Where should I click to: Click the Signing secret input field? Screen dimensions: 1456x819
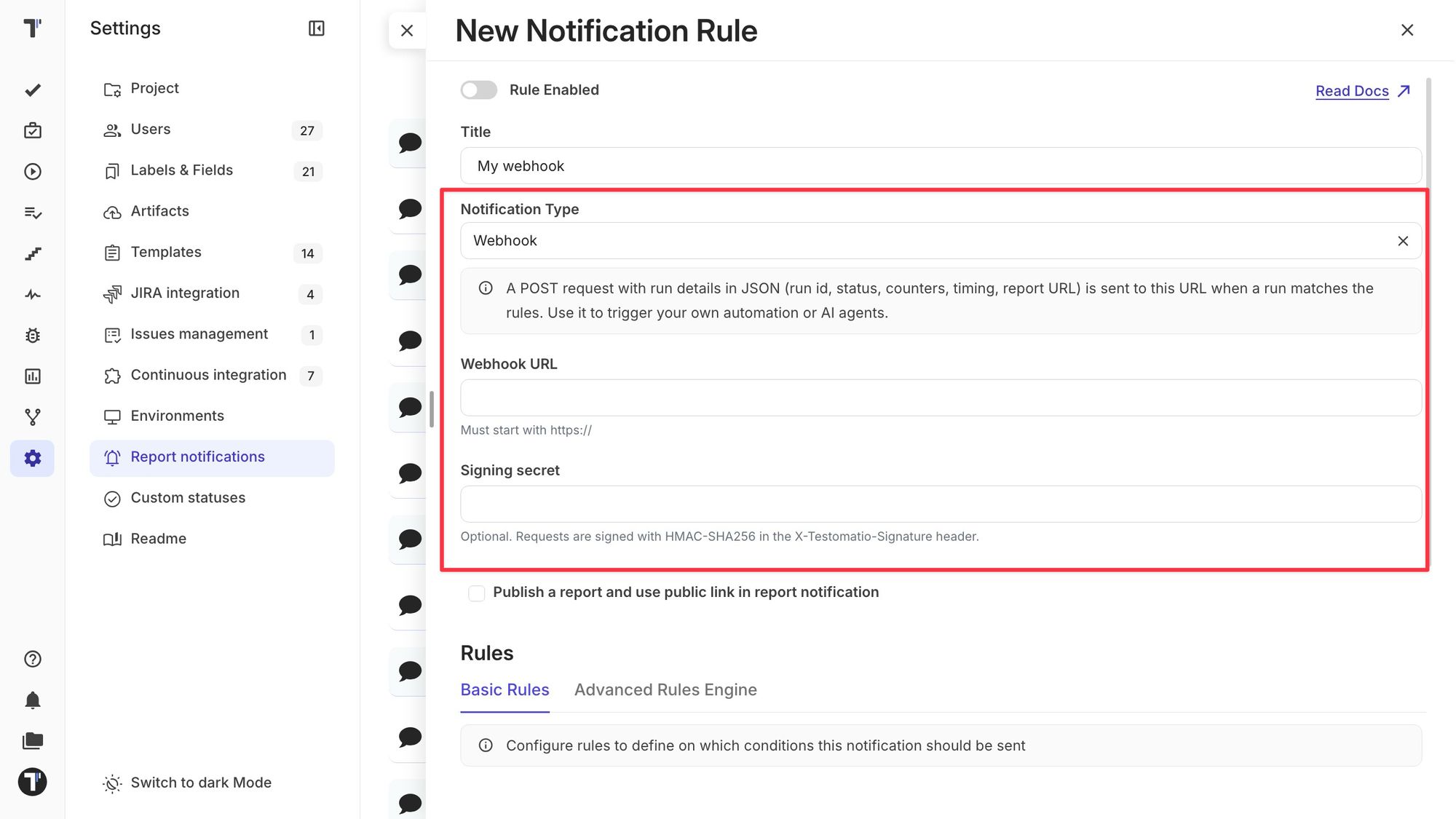(941, 504)
